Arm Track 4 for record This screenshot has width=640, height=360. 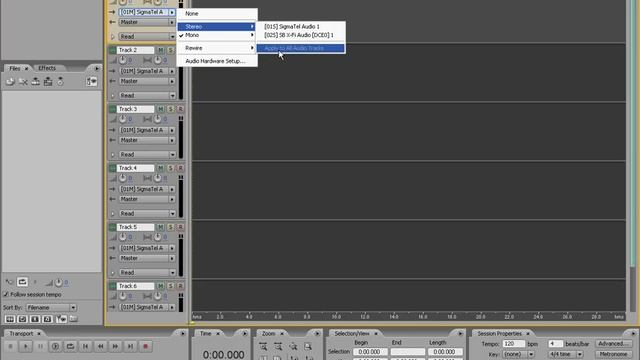180,168
